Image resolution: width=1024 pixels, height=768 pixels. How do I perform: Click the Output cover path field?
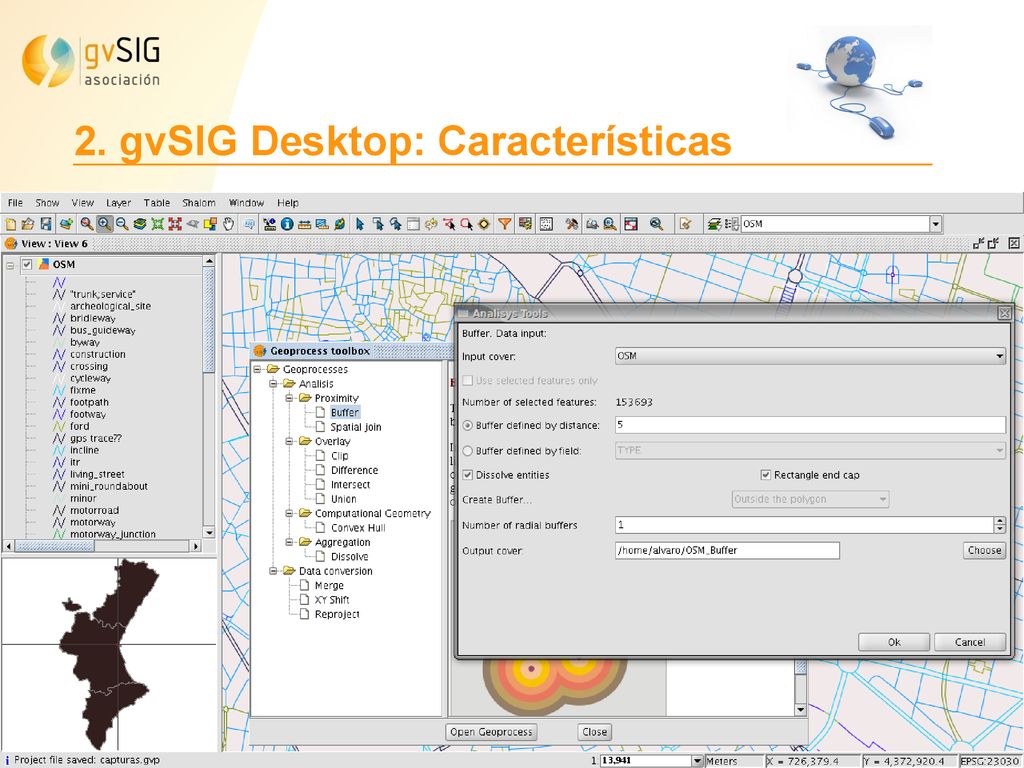pyautogui.click(x=727, y=551)
